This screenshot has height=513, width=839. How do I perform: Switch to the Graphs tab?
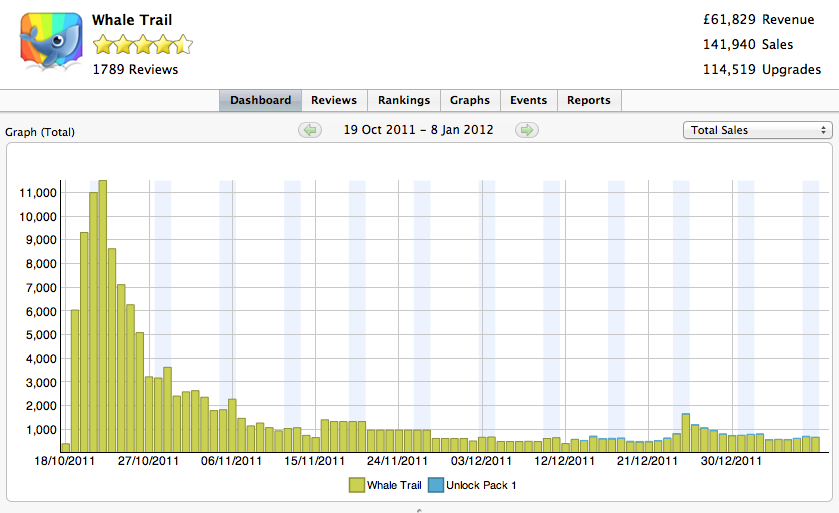point(470,100)
